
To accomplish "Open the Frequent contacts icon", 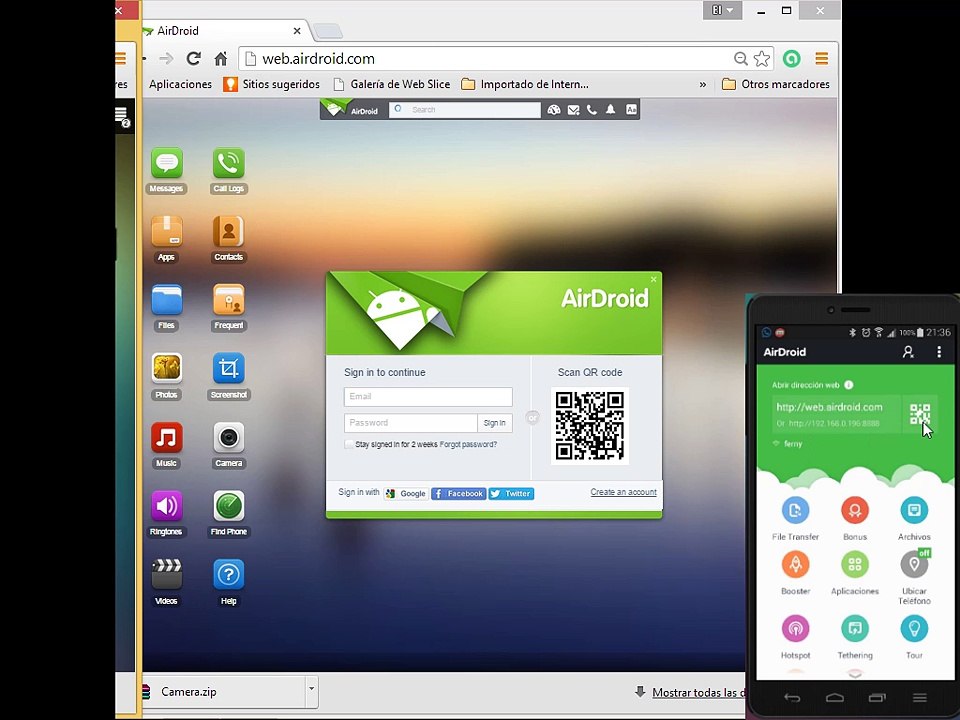I will click(228, 301).
